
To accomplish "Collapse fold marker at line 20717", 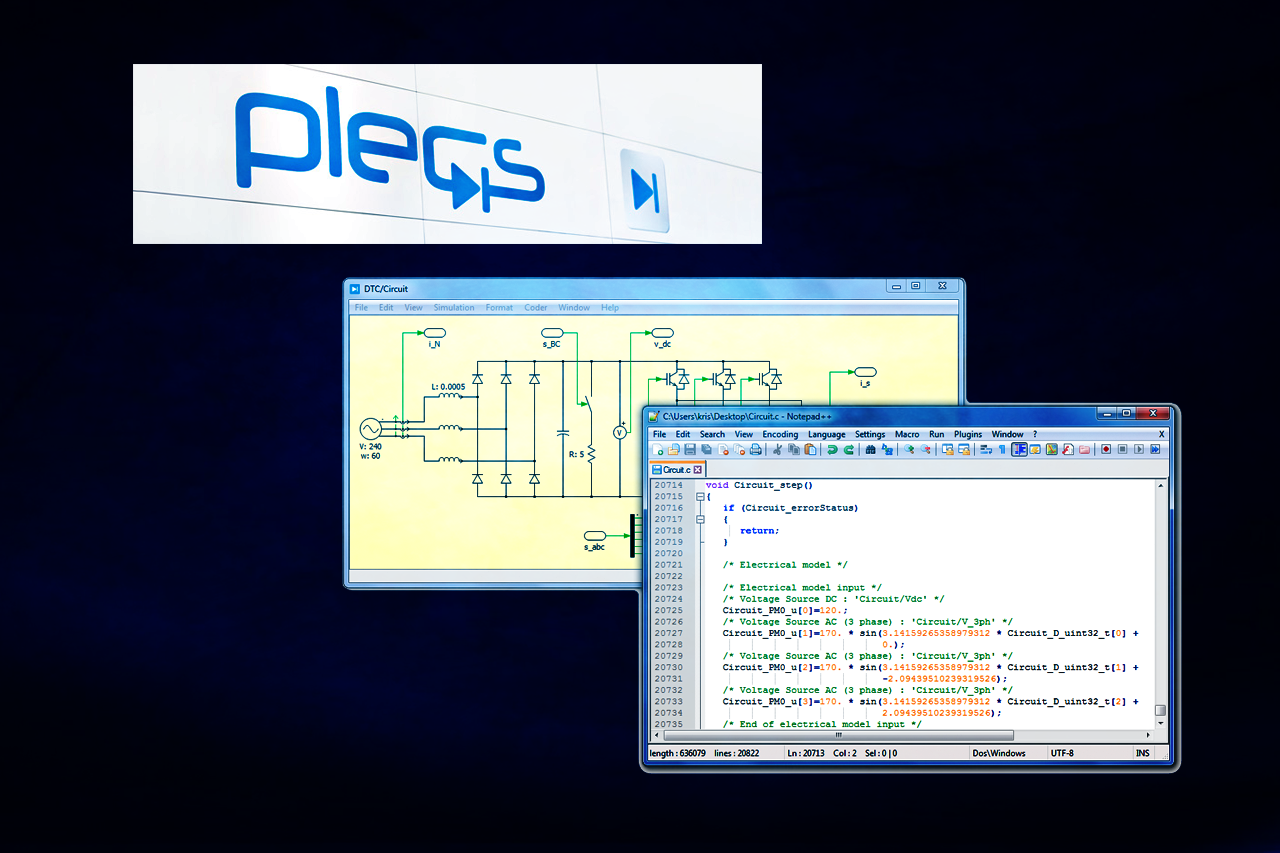I will point(700,519).
